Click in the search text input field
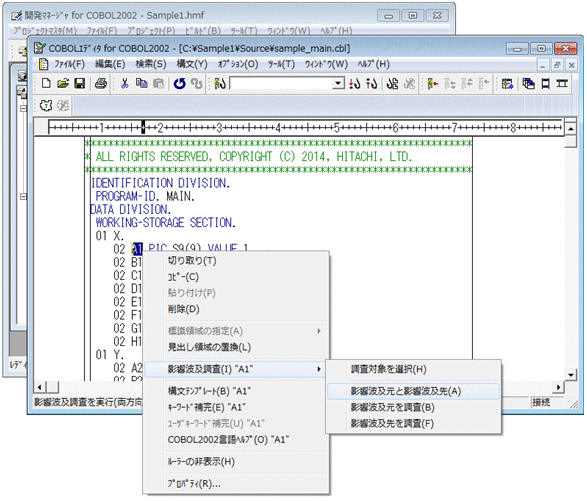Viewport: 587px width, 501px height. 281,83
